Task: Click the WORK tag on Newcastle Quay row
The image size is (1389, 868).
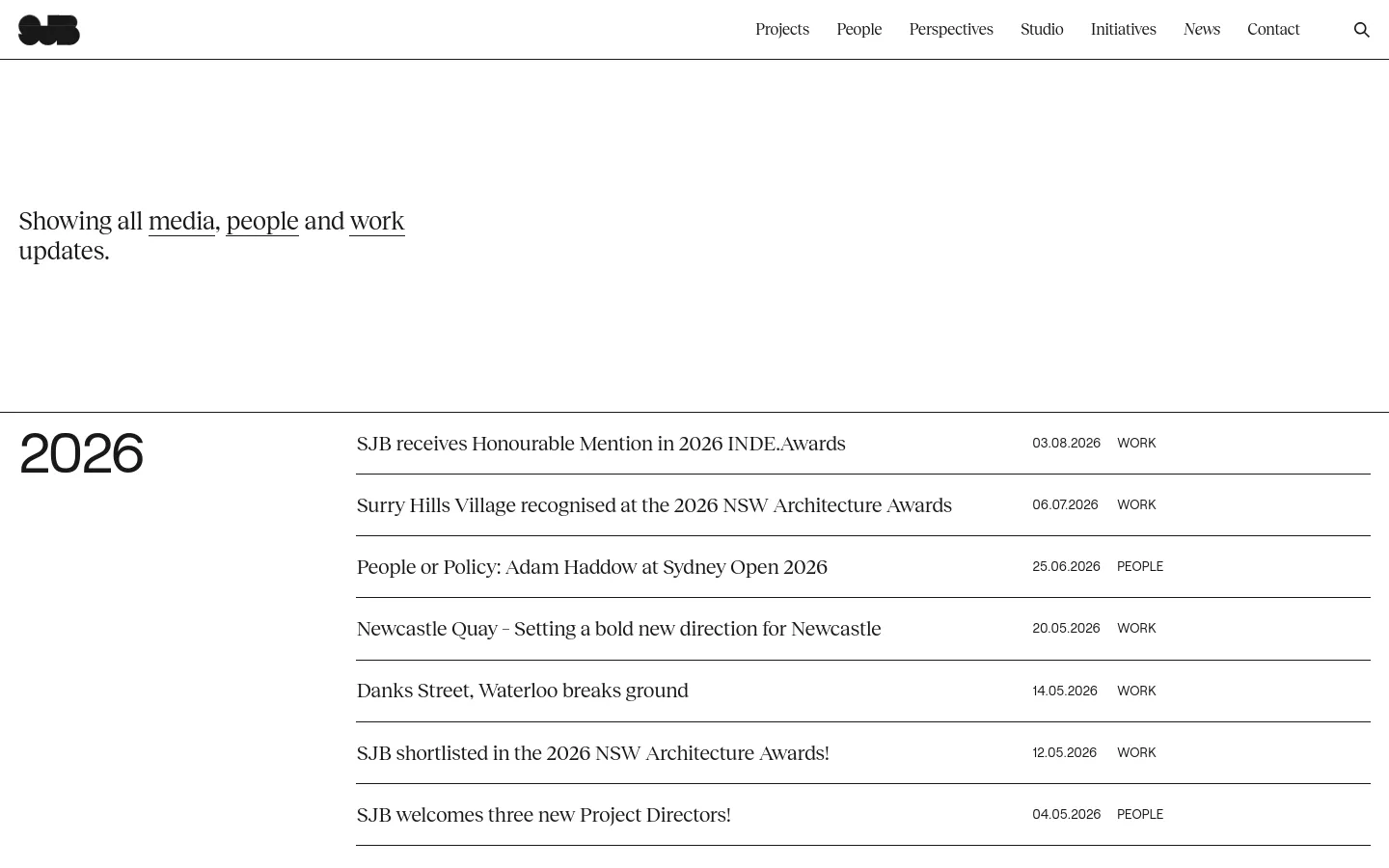Action: tap(1136, 629)
